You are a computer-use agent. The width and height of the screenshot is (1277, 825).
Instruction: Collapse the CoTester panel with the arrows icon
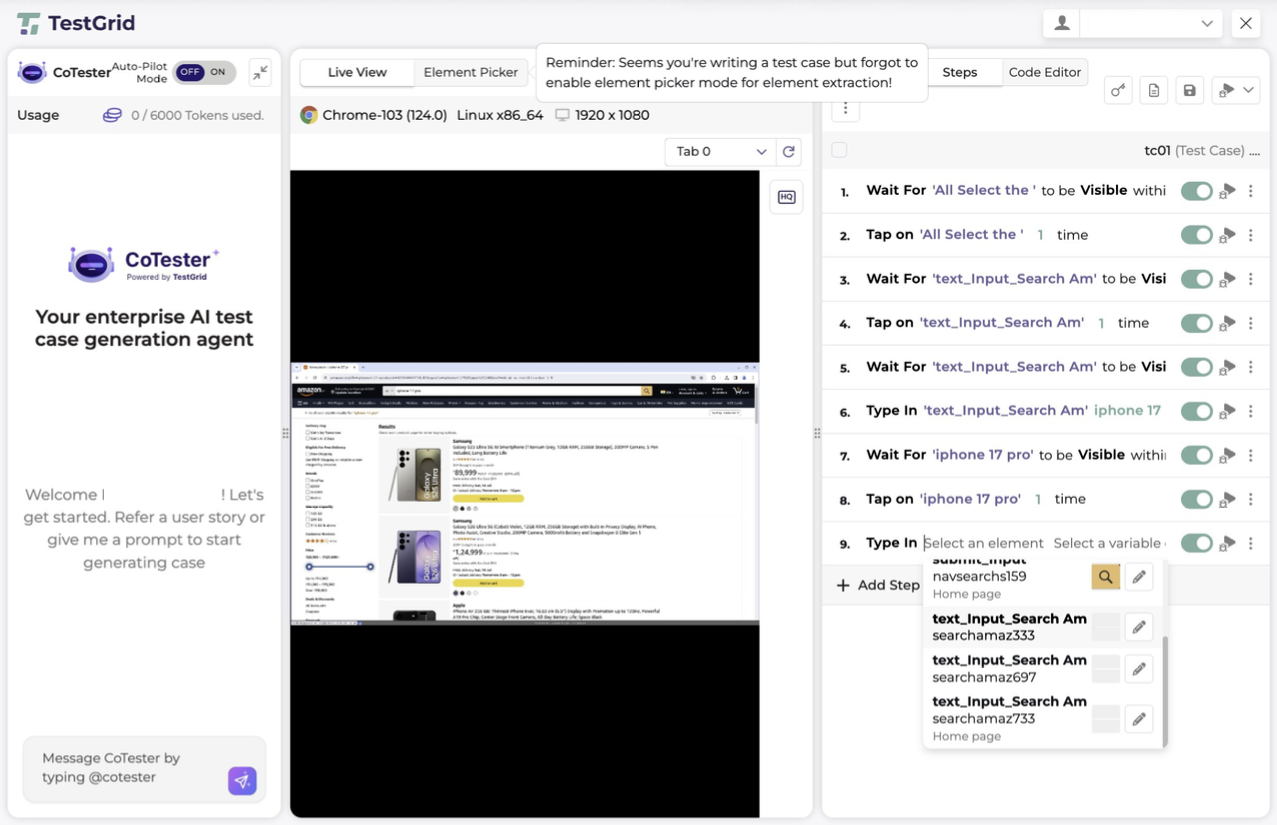point(260,72)
